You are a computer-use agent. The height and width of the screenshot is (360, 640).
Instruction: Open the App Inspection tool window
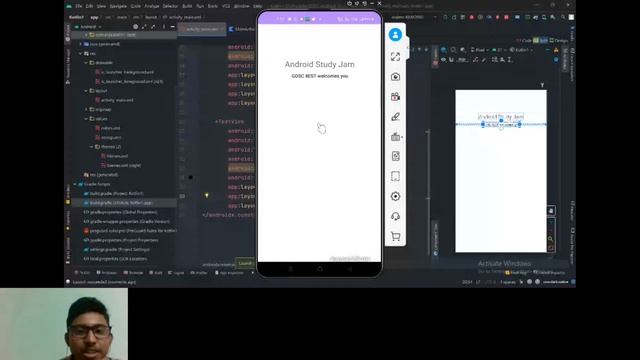click(229, 273)
